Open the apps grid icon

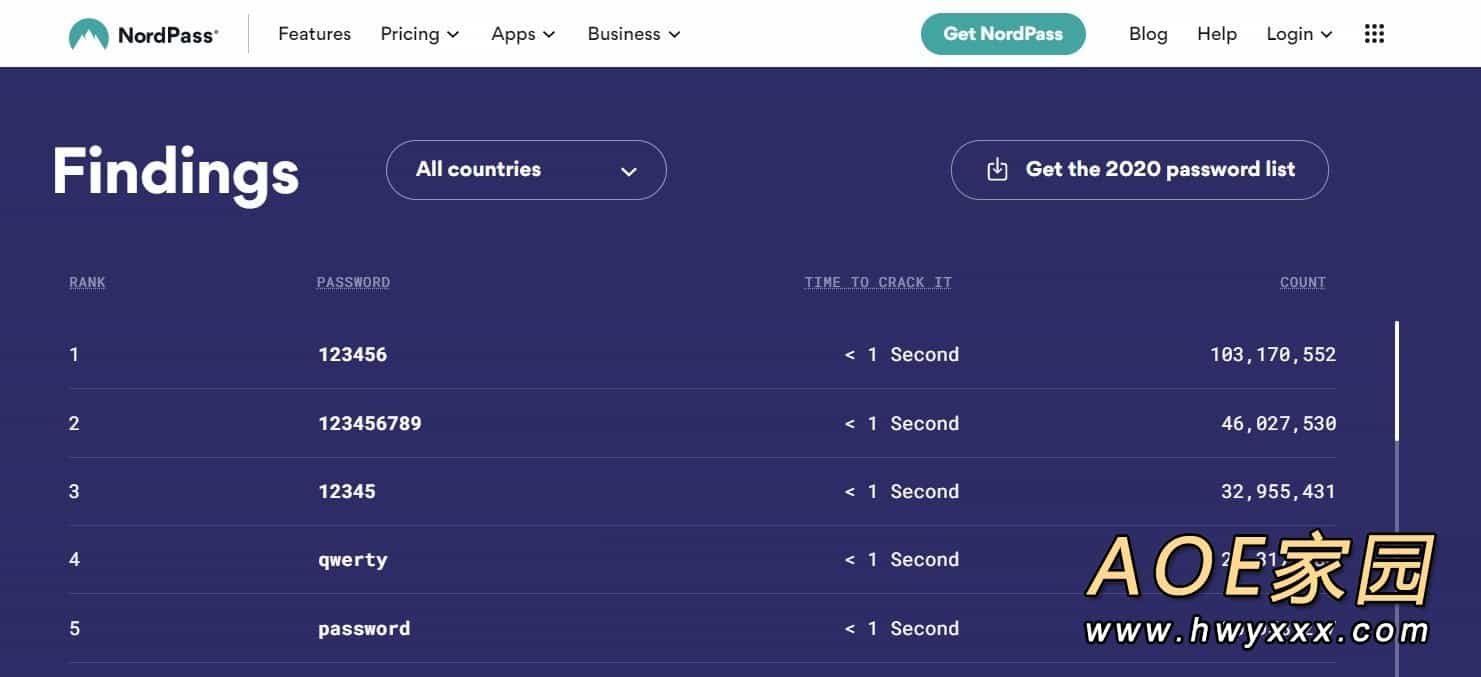pyautogui.click(x=1374, y=34)
